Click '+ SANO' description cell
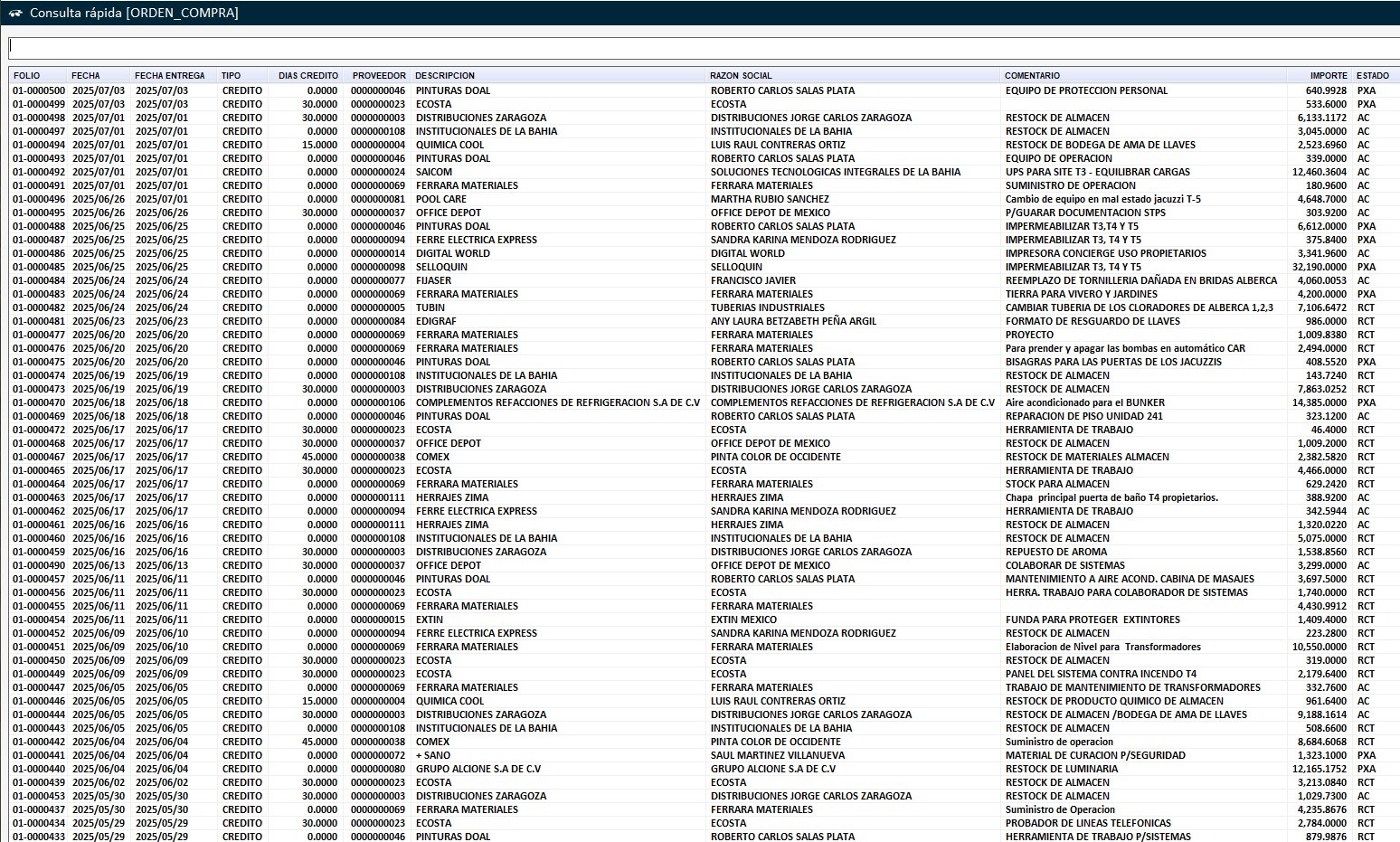The height and width of the screenshot is (842, 1400). [433, 755]
